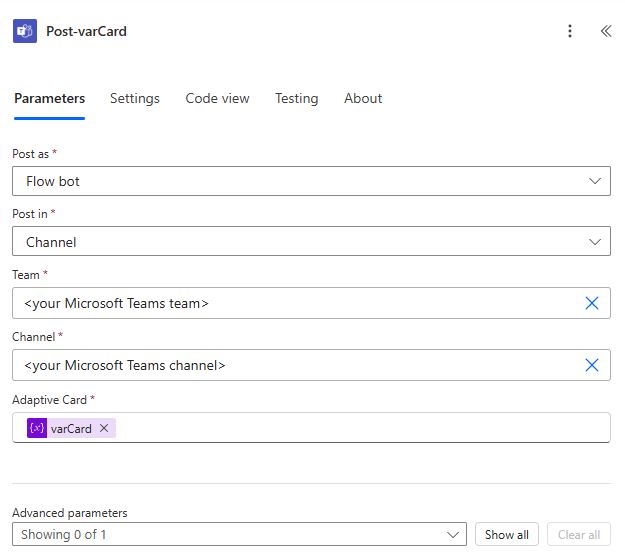Click the Show all button
This screenshot has width=625, height=554.
point(507,534)
